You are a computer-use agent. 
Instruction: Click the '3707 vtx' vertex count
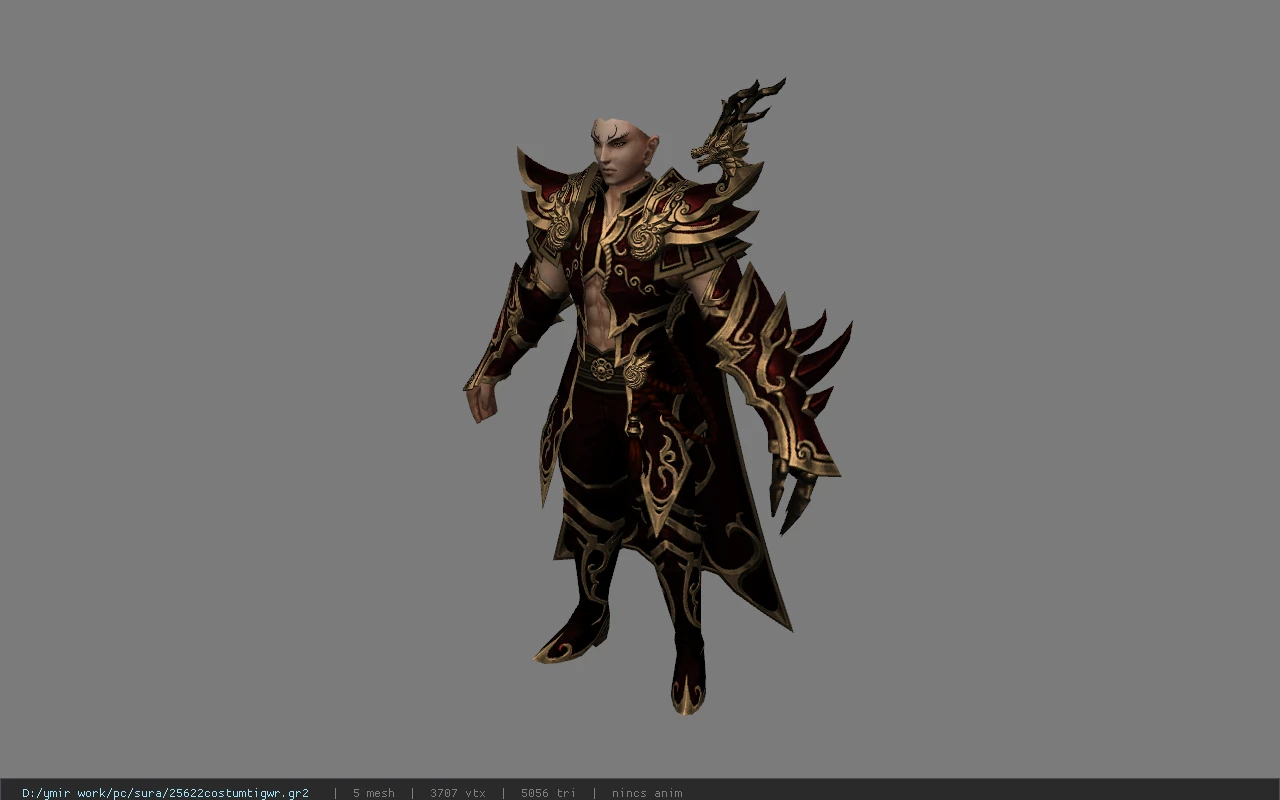pyautogui.click(x=458, y=793)
